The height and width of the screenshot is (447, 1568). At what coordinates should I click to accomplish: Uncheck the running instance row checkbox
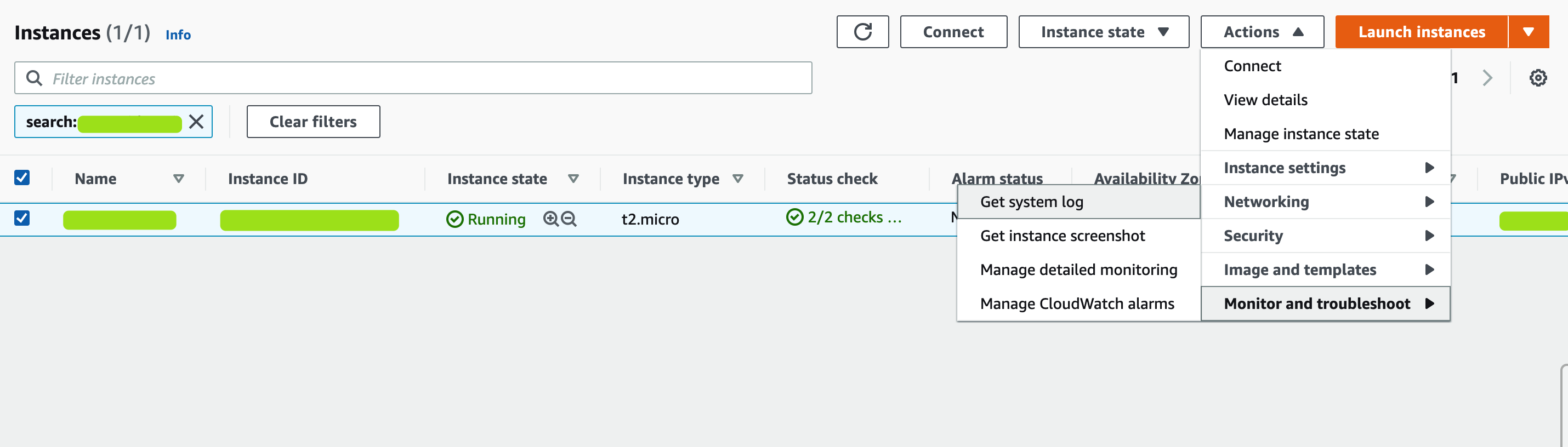pyautogui.click(x=22, y=217)
